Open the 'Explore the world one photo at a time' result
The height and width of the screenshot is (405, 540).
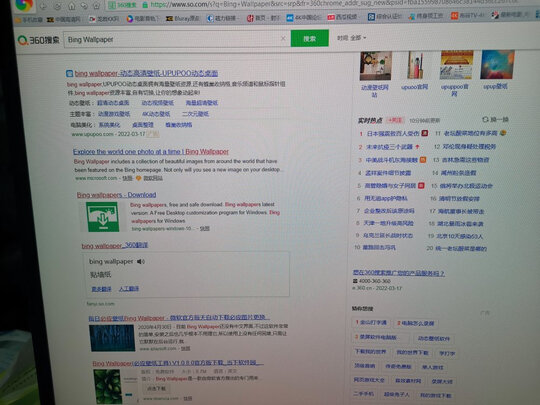tap(151, 152)
